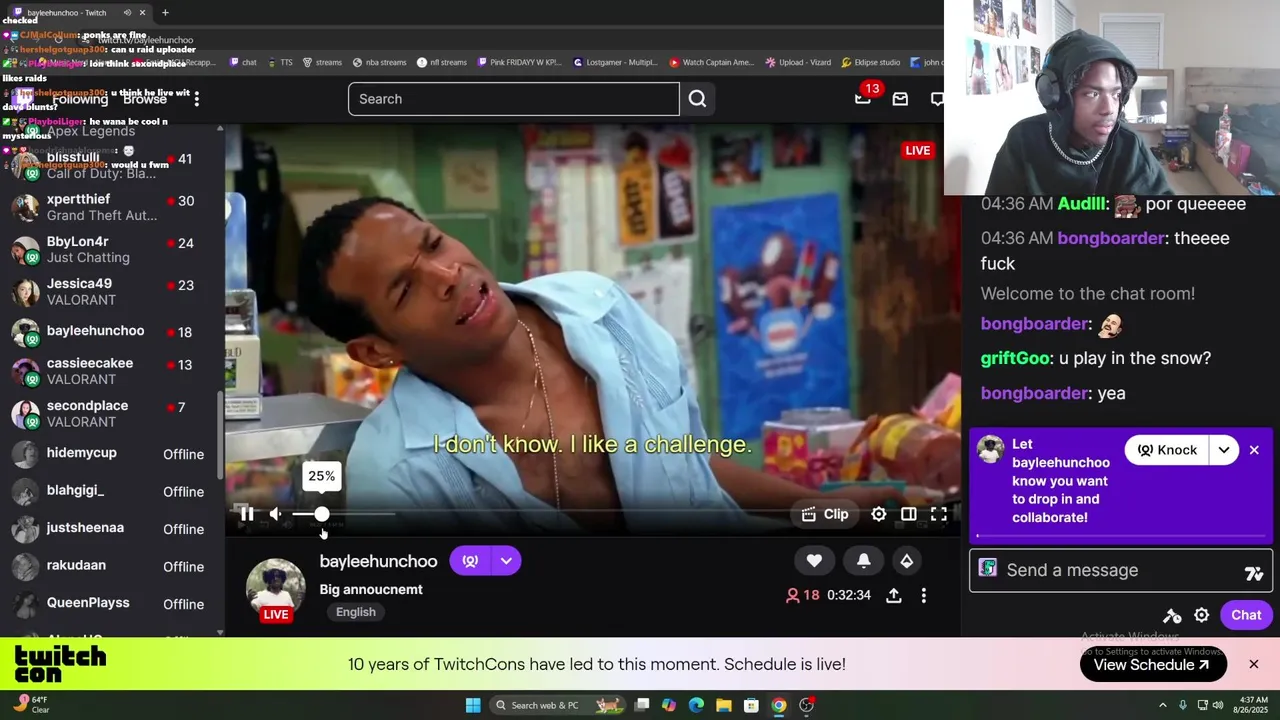
Task: Open Microsoft Edge from the taskbar
Action: pyautogui.click(x=696, y=705)
